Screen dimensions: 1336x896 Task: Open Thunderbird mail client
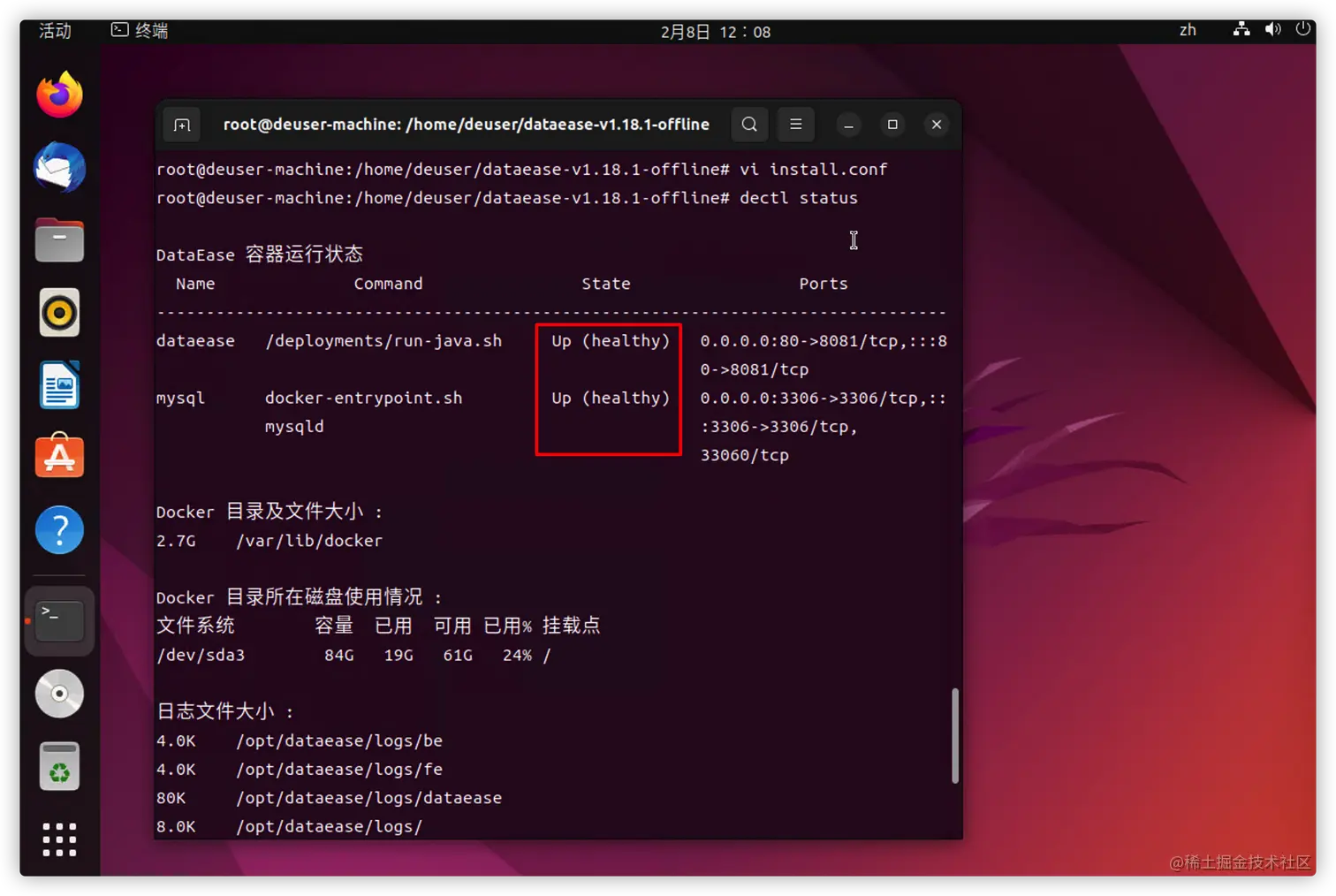(58, 167)
